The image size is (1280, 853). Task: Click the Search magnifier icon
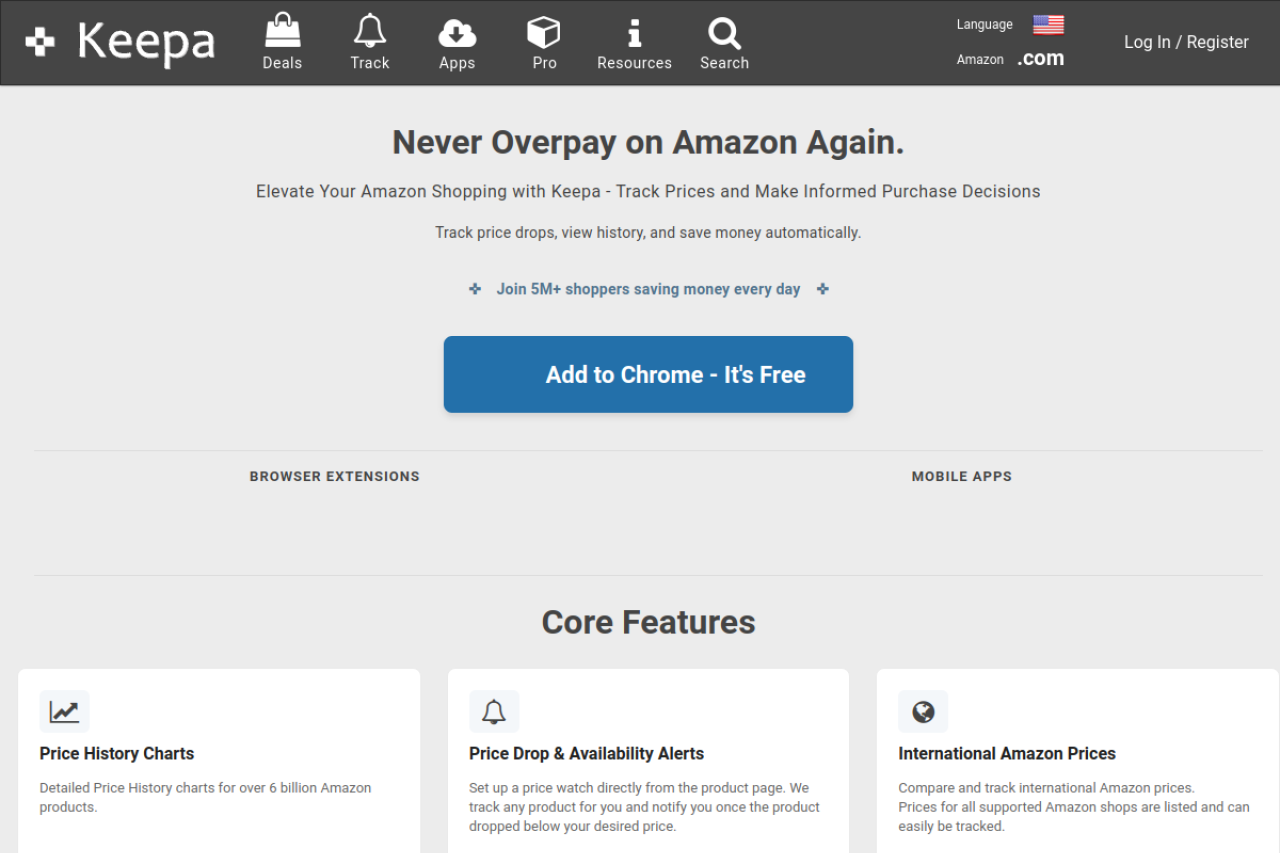tap(724, 33)
